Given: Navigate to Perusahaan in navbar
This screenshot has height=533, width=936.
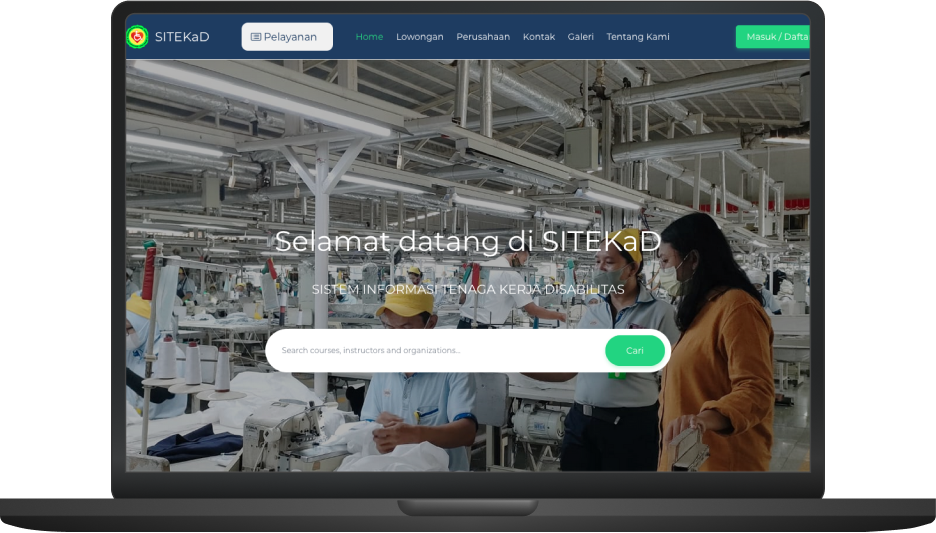Looking at the screenshot, I should click(482, 37).
